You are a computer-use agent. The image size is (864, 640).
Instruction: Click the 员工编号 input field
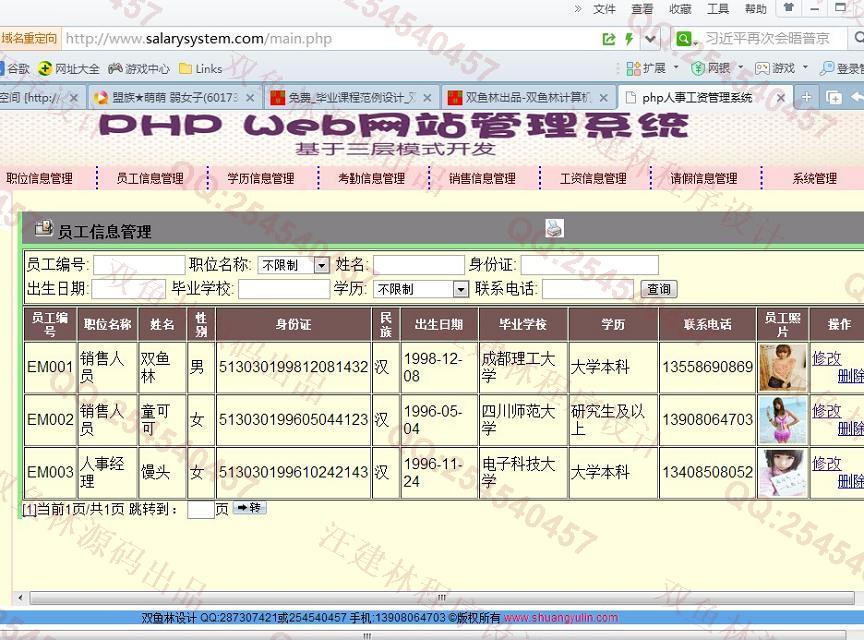[x=139, y=265]
